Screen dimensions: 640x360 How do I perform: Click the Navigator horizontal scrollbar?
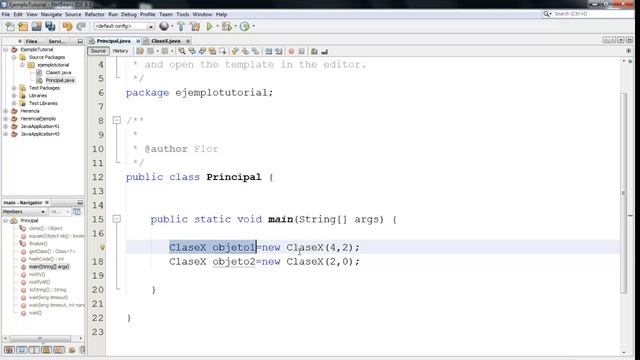click(40, 339)
